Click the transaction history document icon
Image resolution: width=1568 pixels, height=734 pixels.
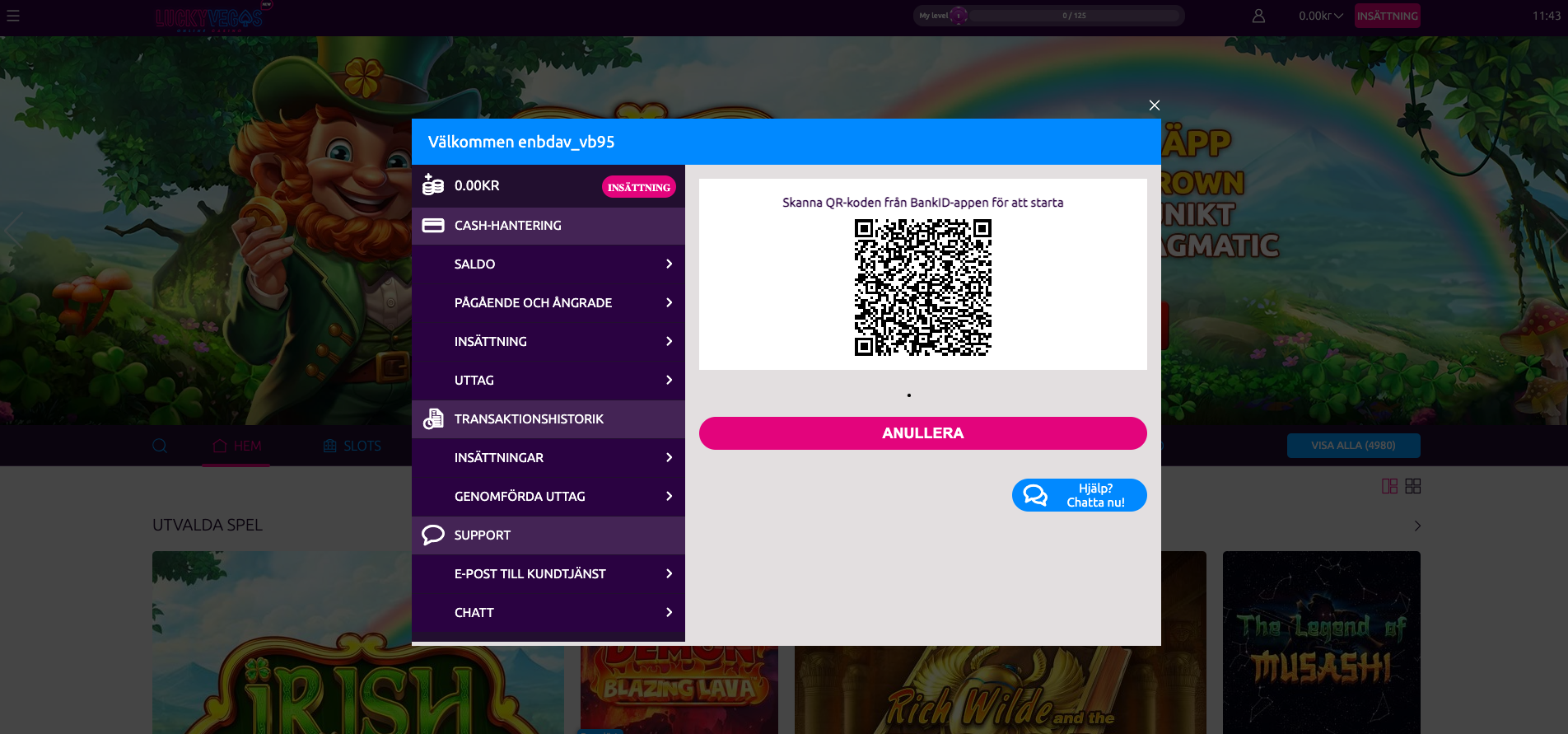point(433,418)
